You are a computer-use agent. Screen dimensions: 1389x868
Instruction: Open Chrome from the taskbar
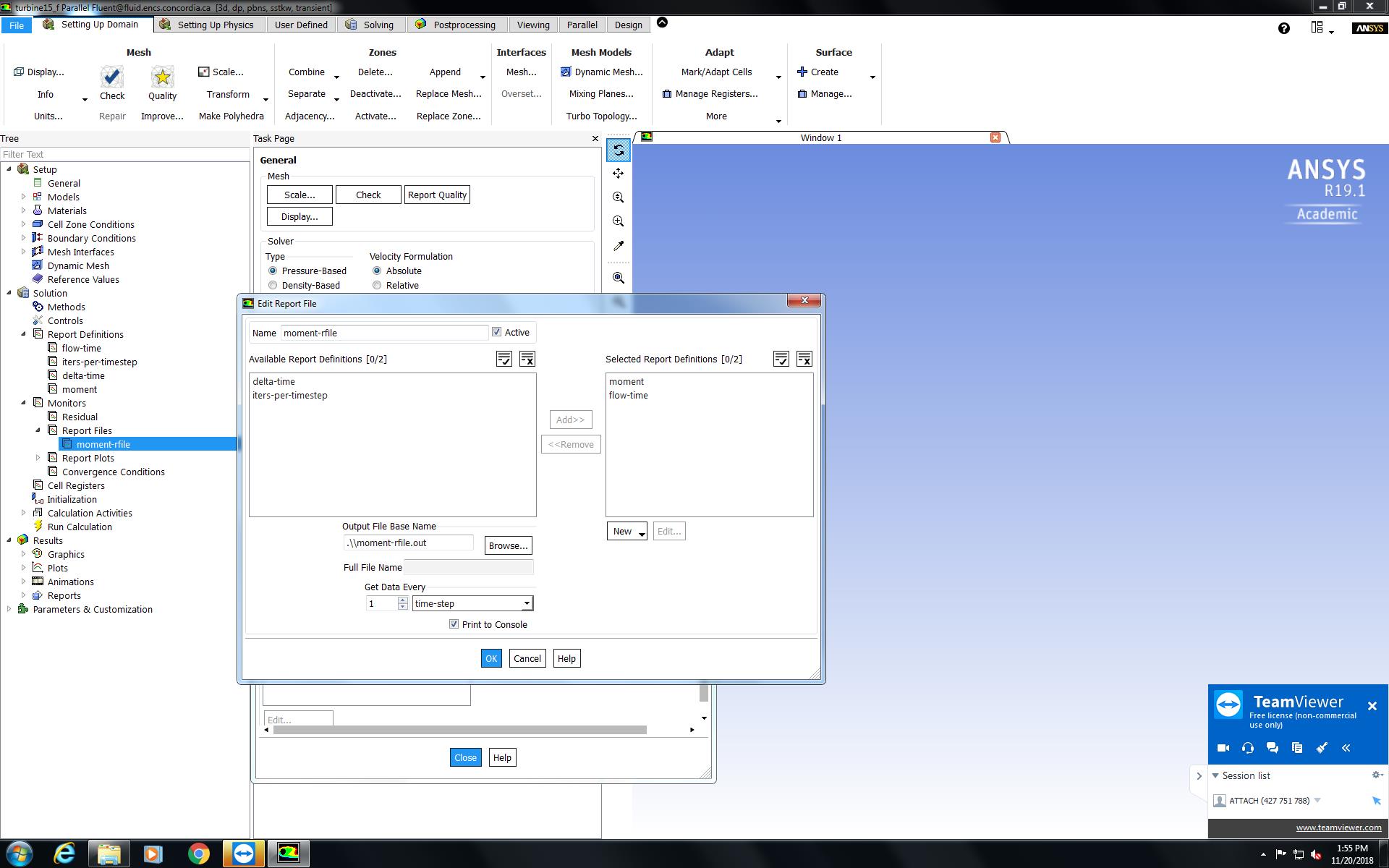[x=198, y=854]
